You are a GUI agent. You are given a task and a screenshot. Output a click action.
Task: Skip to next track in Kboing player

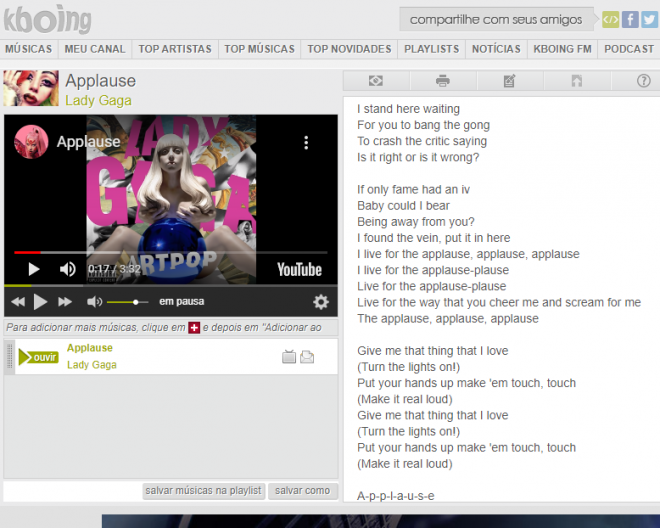pos(65,301)
